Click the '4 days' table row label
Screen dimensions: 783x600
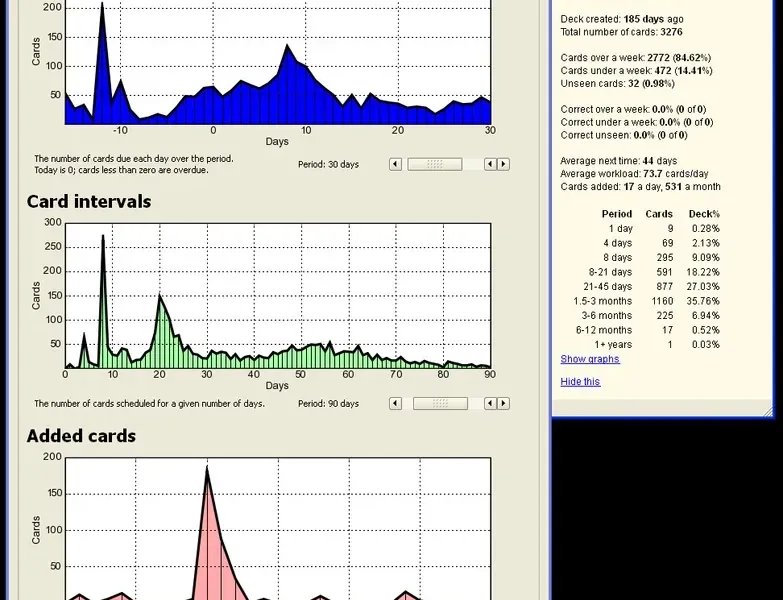tap(618, 243)
